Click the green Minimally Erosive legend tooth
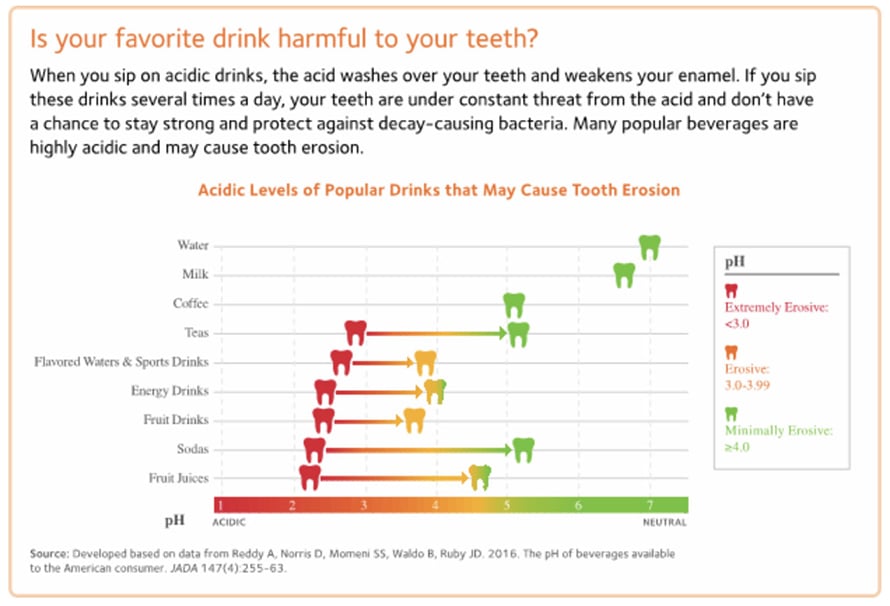The width and height of the screenshot is (890, 606). click(731, 414)
